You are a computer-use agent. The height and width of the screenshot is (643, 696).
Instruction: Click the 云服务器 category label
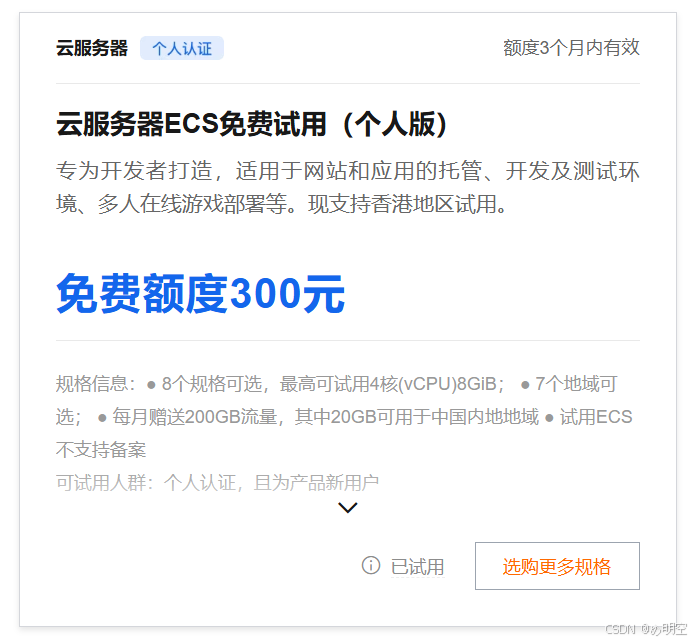click(x=92, y=48)
